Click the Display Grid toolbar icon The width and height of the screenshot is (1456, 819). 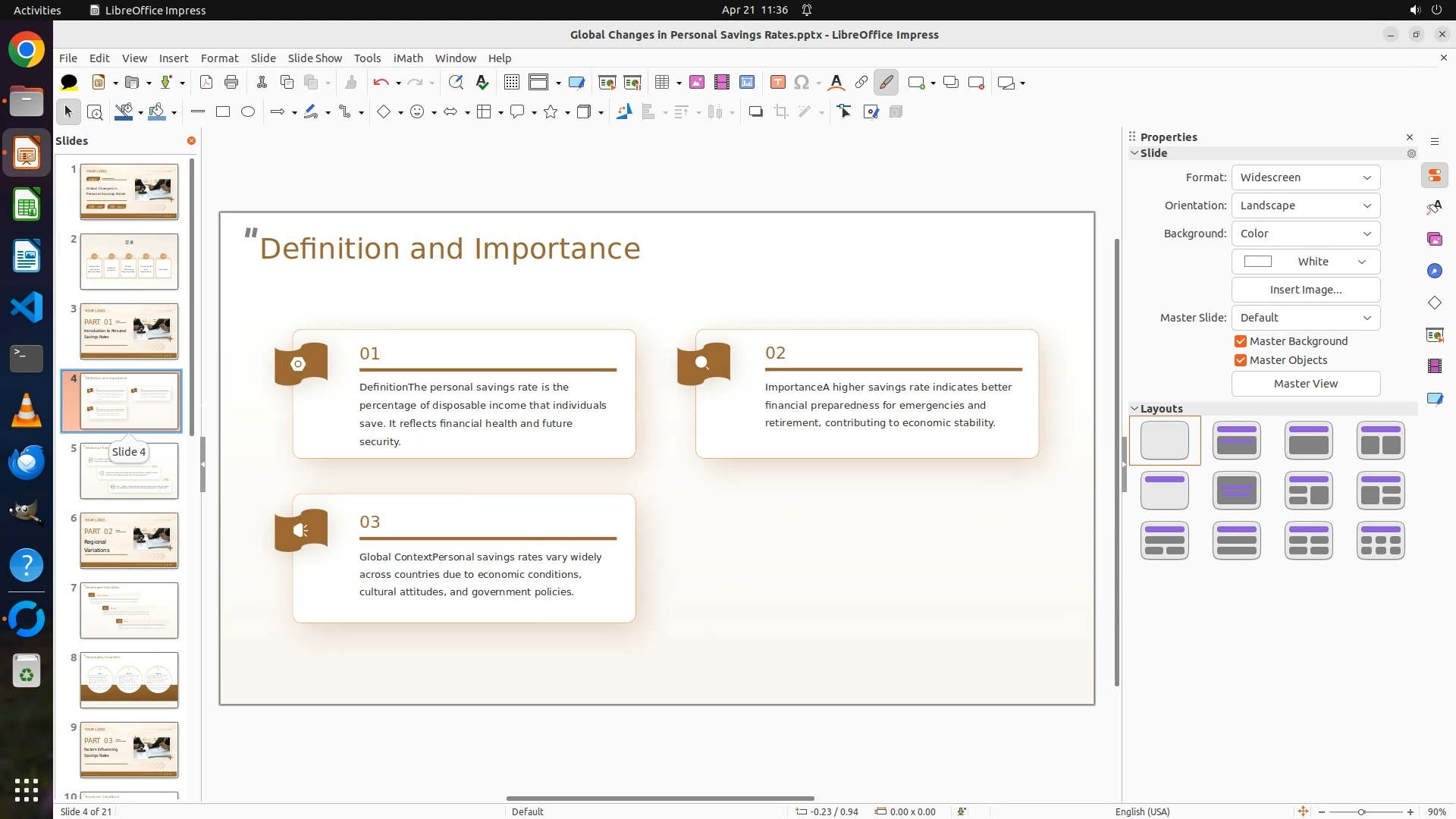pos(512,83)
